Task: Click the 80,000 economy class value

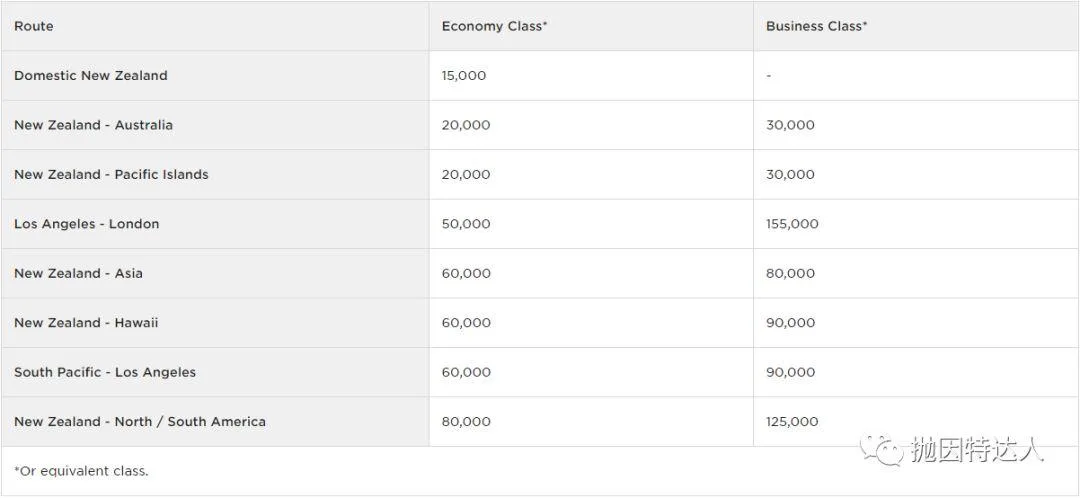Action: tap(466, 422)
